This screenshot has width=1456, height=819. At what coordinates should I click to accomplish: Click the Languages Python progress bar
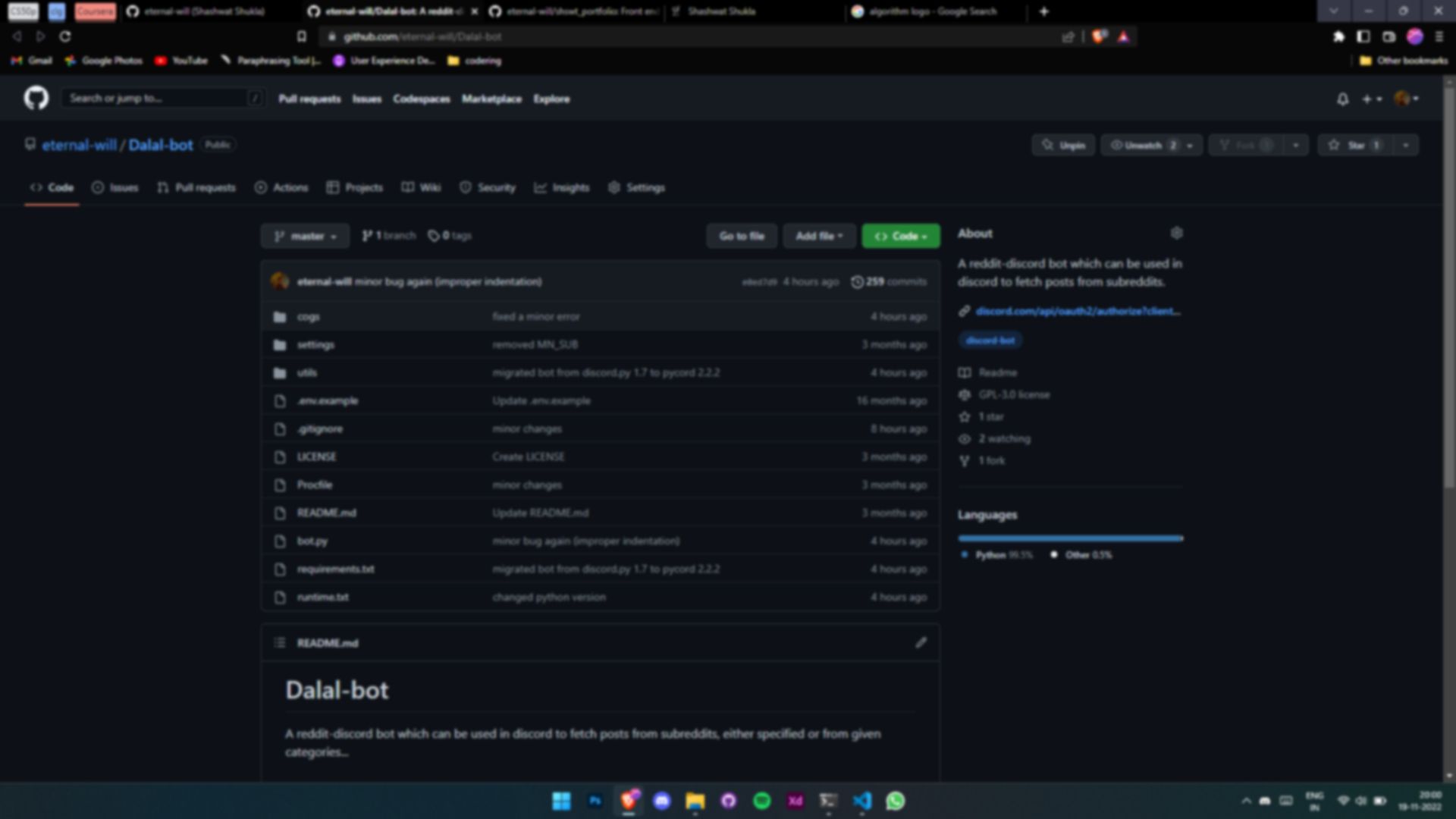point(1069,538)
